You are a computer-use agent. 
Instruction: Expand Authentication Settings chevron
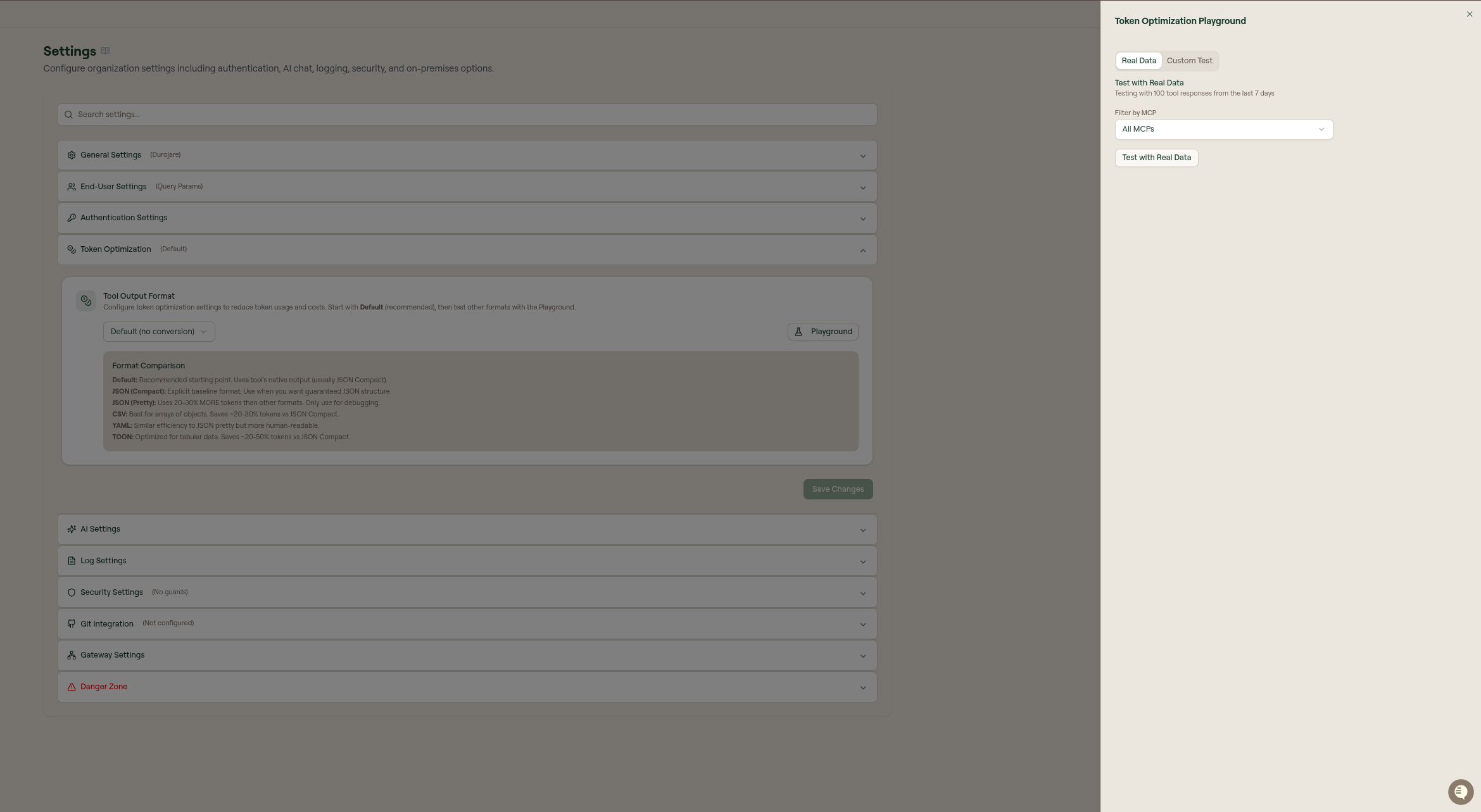[x=862, y=218]
